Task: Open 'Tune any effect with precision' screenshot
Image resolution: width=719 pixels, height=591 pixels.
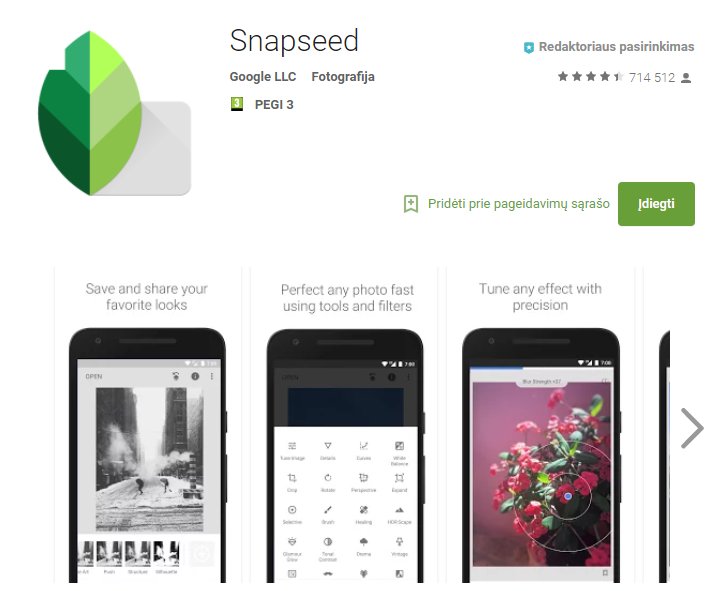Action: pos(541,425)
